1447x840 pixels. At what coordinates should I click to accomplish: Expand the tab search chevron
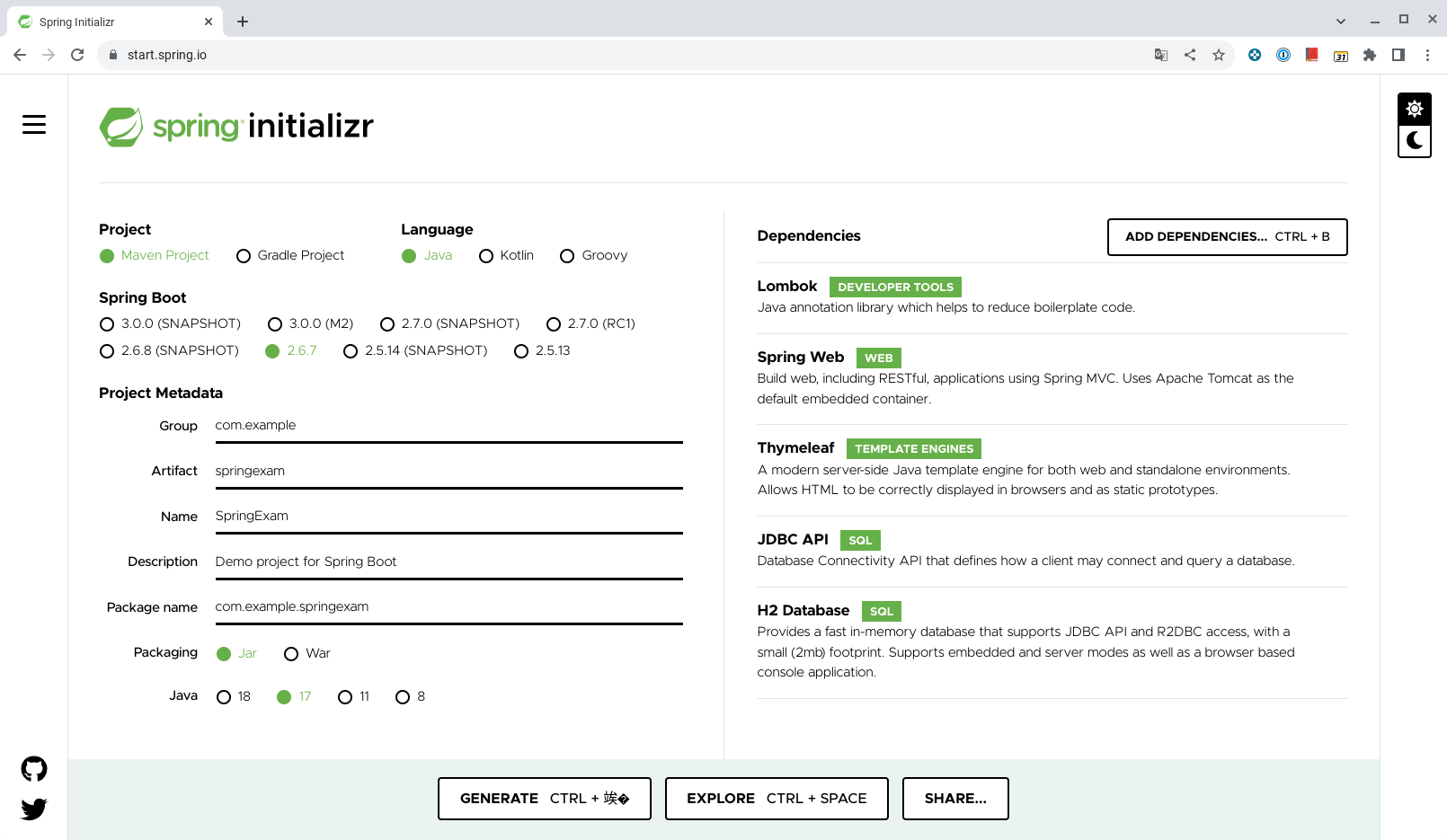(1341, 21)
